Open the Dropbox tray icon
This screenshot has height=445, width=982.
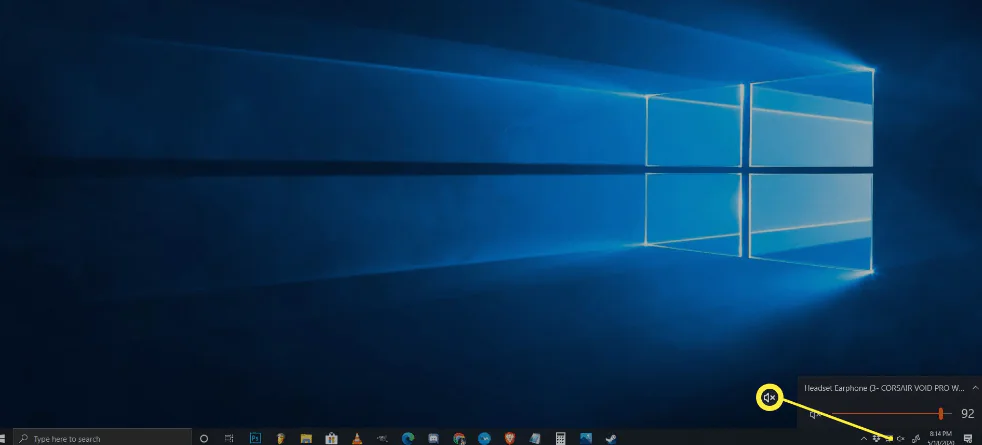[x=876, y=438]
